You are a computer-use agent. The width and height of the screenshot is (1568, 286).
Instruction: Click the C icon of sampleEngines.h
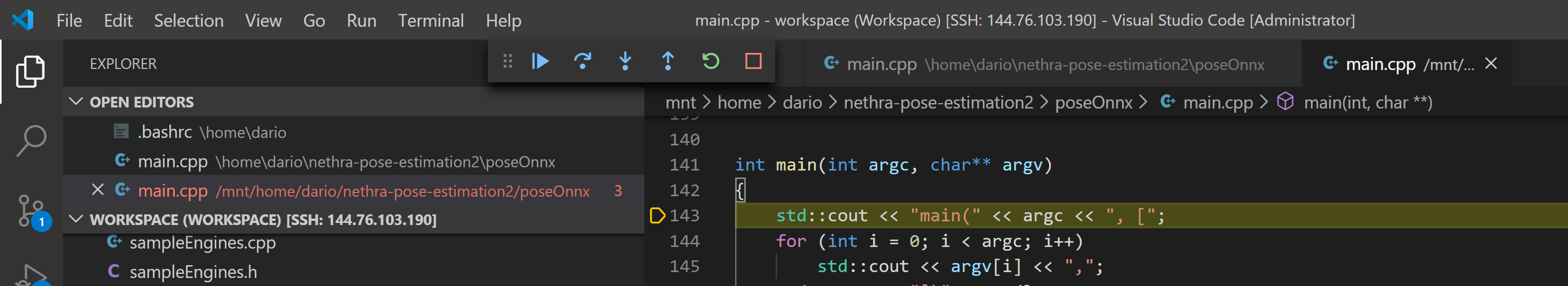coord(113,271)
